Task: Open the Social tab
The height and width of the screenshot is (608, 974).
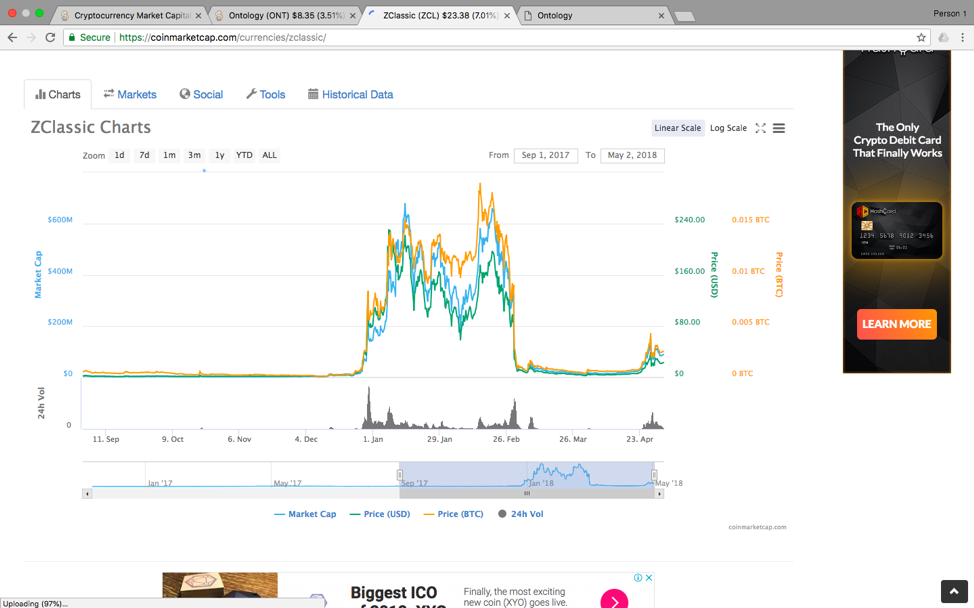Action: tap(201, 94)
